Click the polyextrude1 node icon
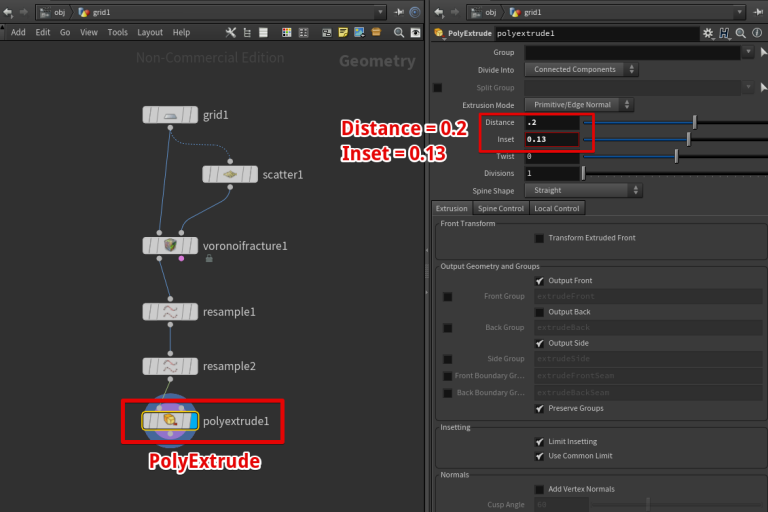The image size is (768, 512). [172, 421]
